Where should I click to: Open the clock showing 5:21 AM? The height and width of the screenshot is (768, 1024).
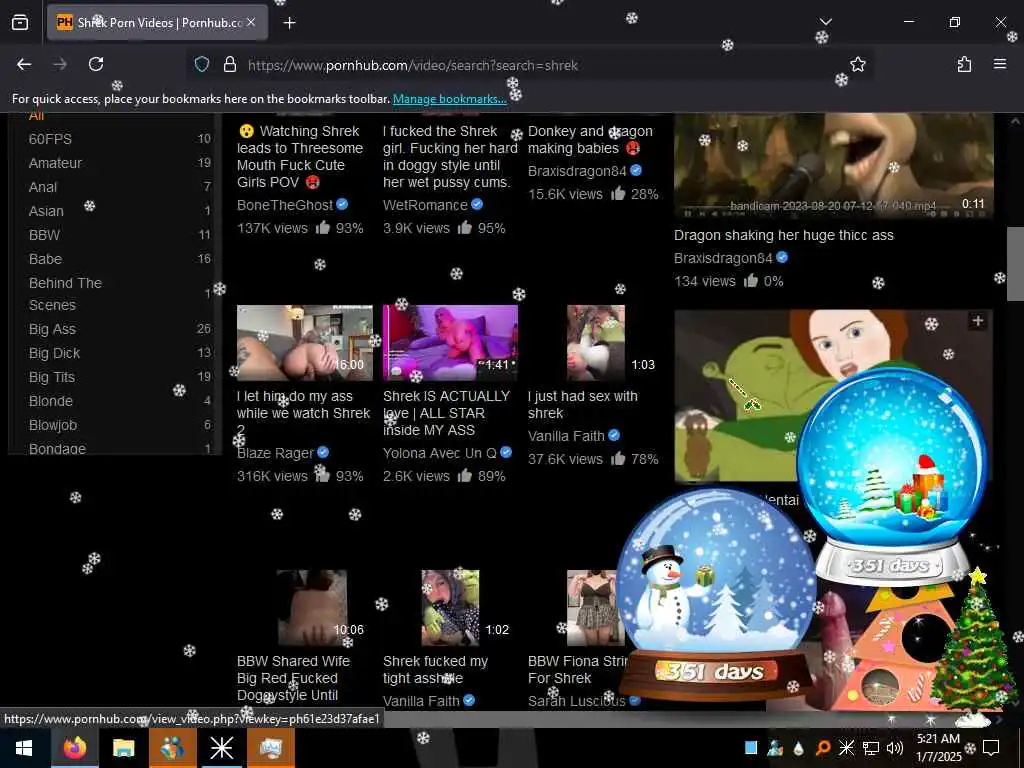click(938, 748)
